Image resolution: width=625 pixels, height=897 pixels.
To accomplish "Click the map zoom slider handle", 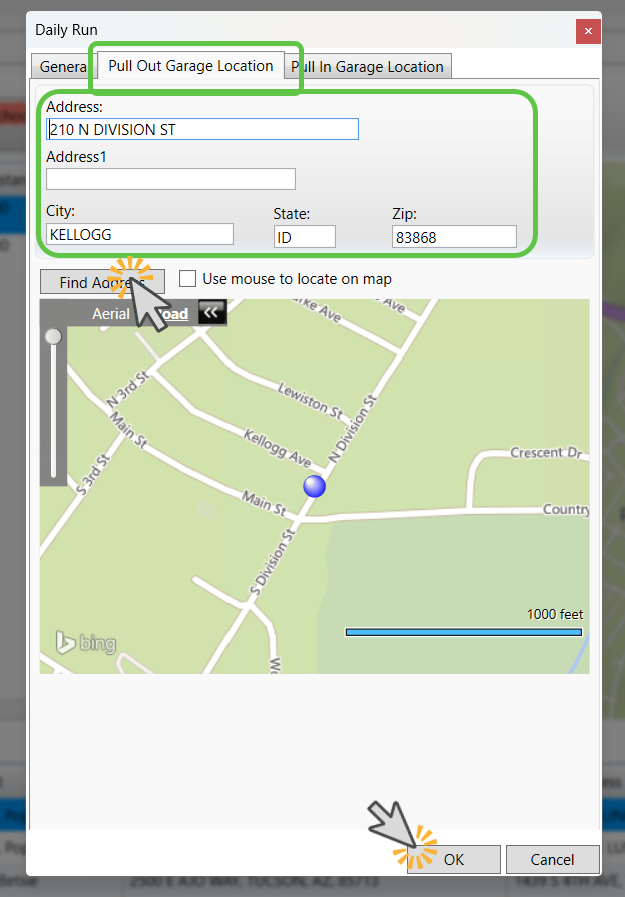I will coord(53,337).
